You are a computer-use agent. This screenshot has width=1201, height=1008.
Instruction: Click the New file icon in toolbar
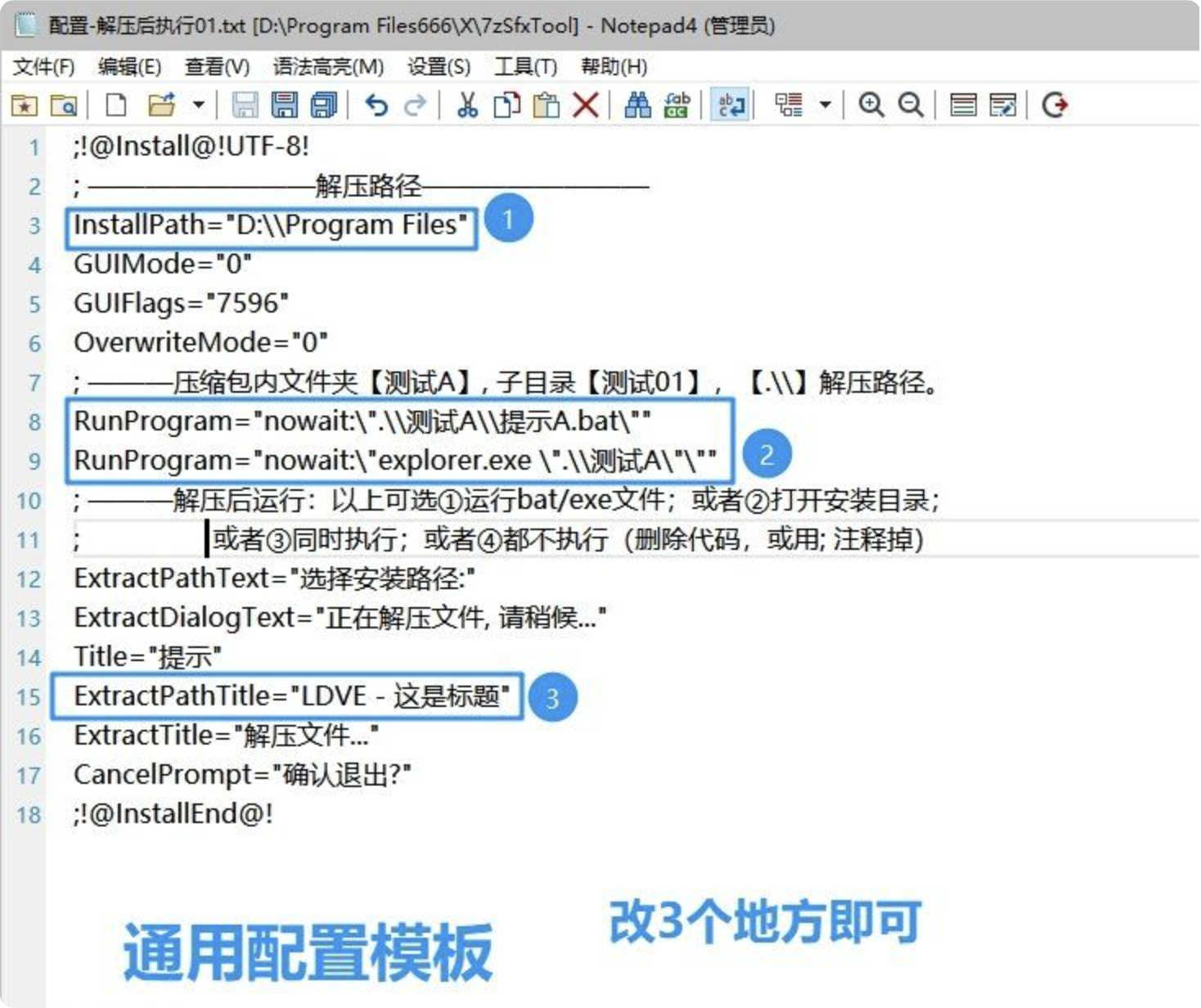pos(117,105)
